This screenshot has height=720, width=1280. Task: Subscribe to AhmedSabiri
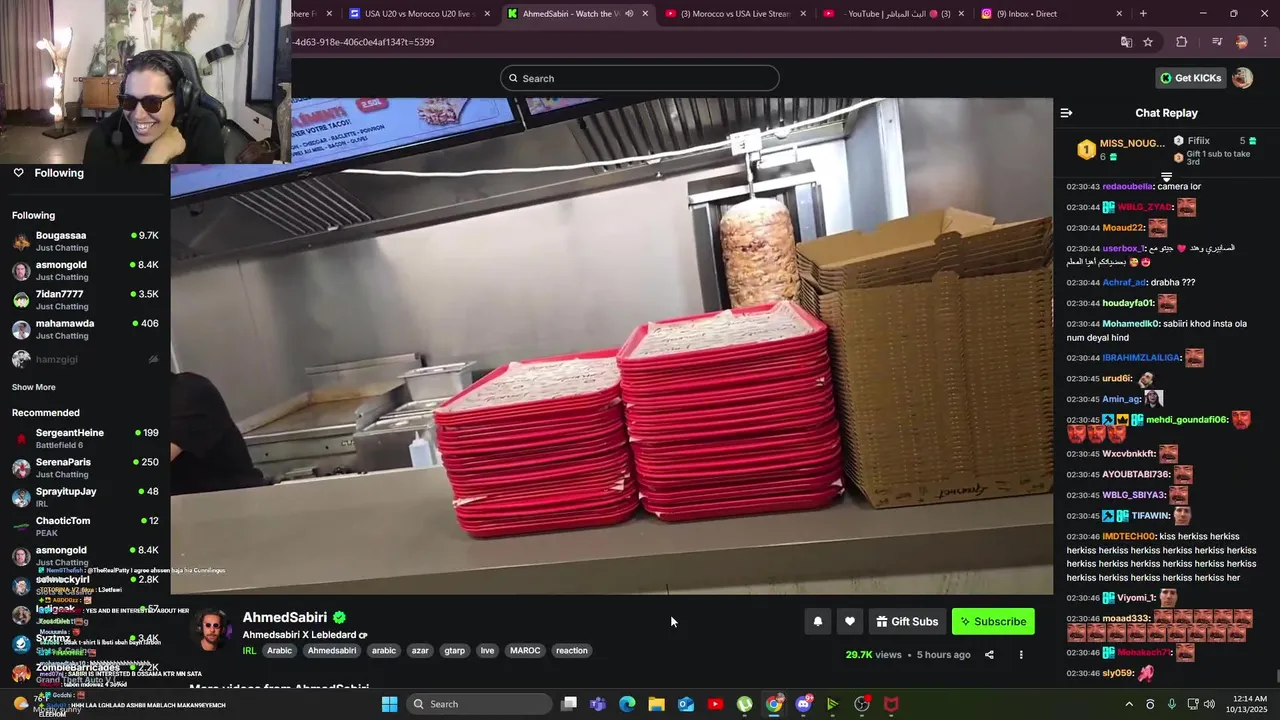993,621
